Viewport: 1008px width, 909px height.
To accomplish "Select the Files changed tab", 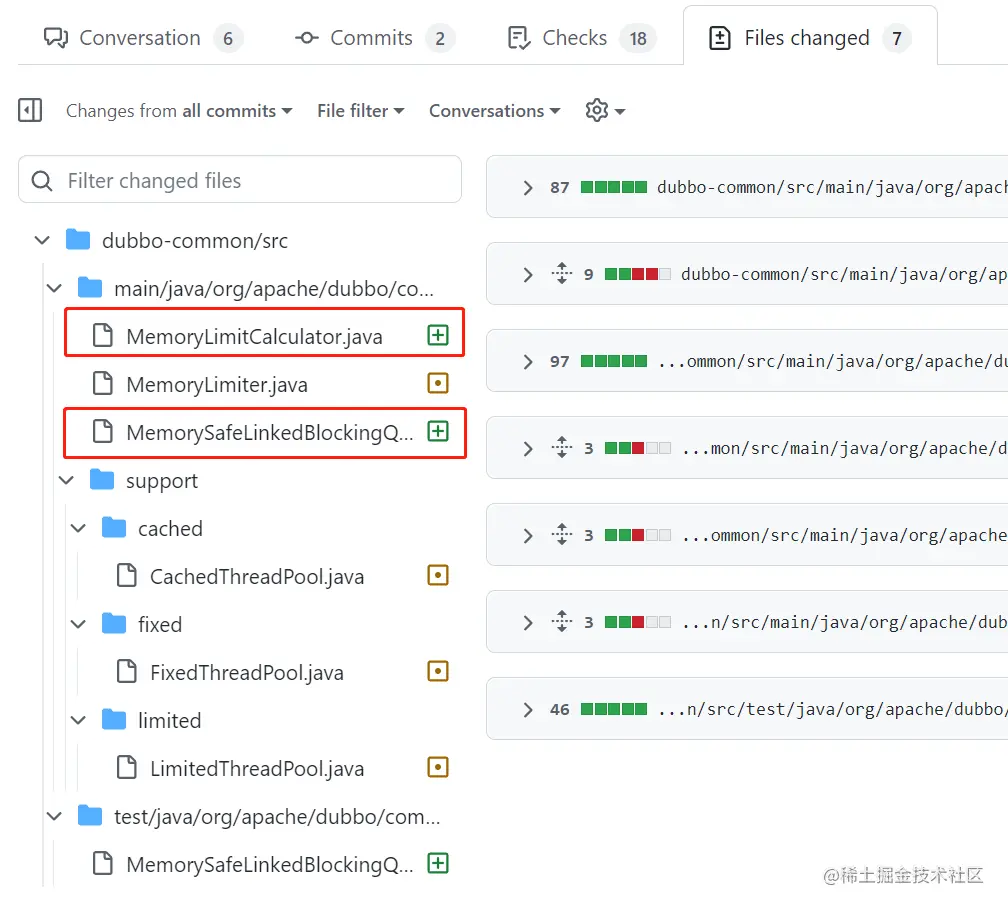I will [x=809, y=38].
